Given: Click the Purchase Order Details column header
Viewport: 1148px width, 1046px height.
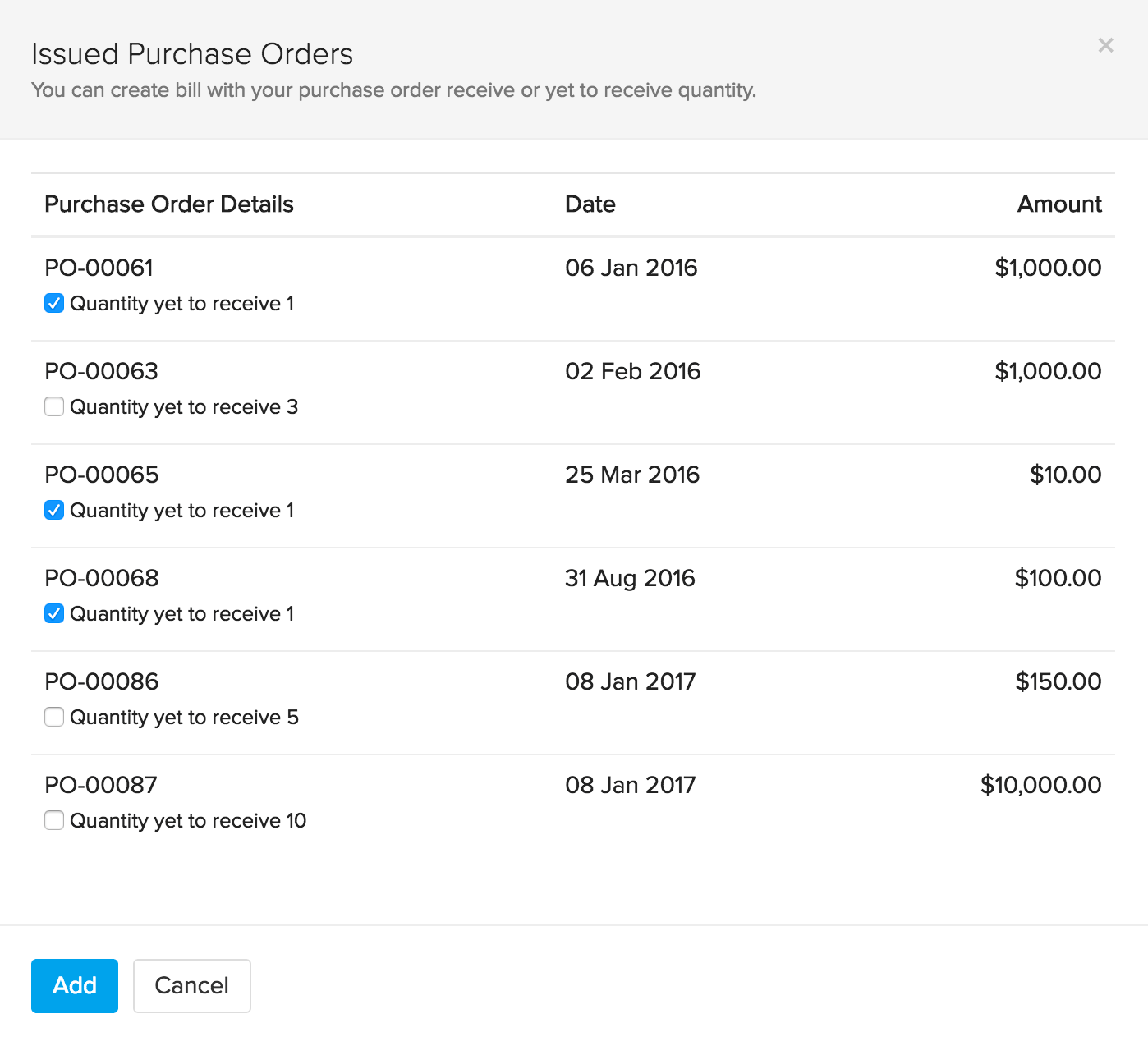Looking at the screenshot, I should click(x=168, y=204).
